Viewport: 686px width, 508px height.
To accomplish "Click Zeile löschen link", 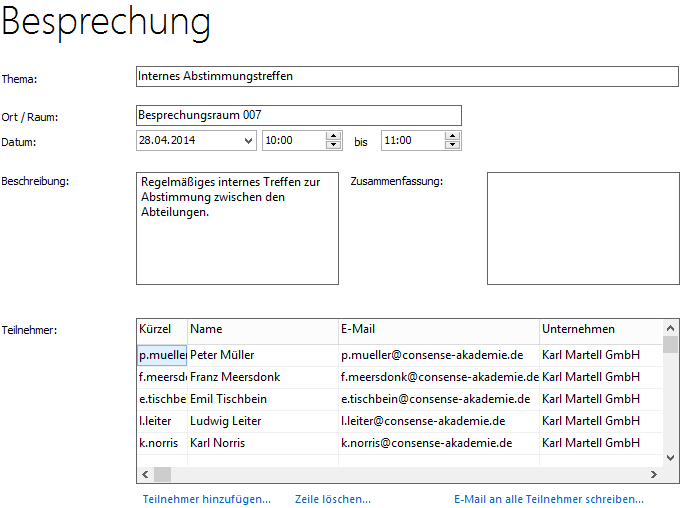I will [x=332, y=499].
